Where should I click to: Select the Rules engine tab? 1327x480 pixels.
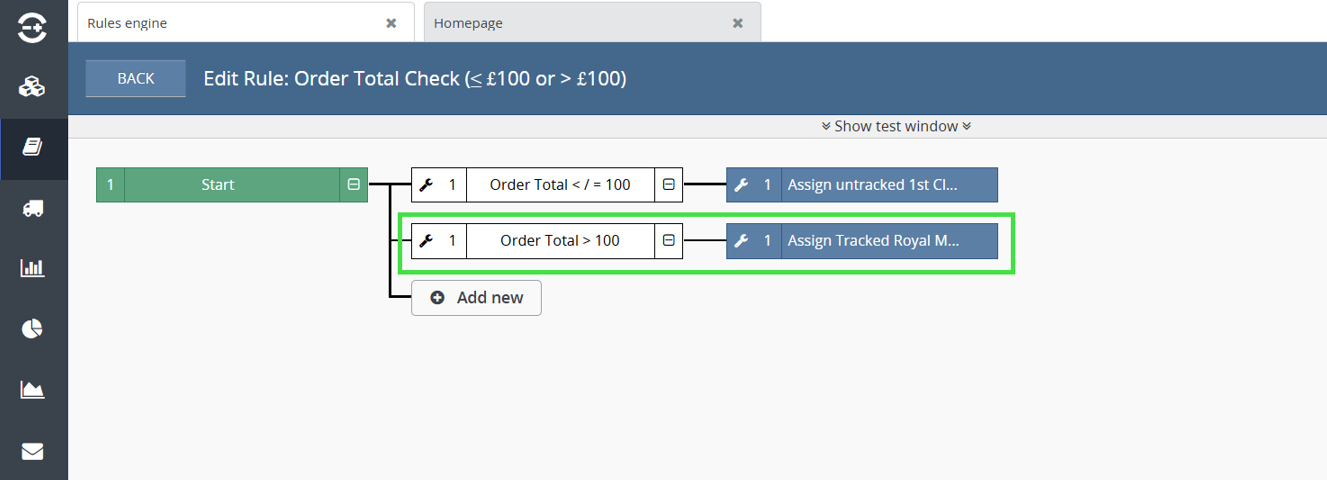[x=230, y=23]
